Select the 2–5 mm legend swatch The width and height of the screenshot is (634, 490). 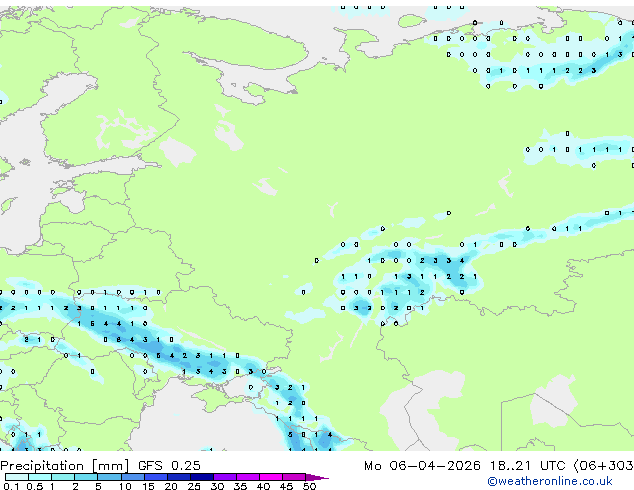86,477
